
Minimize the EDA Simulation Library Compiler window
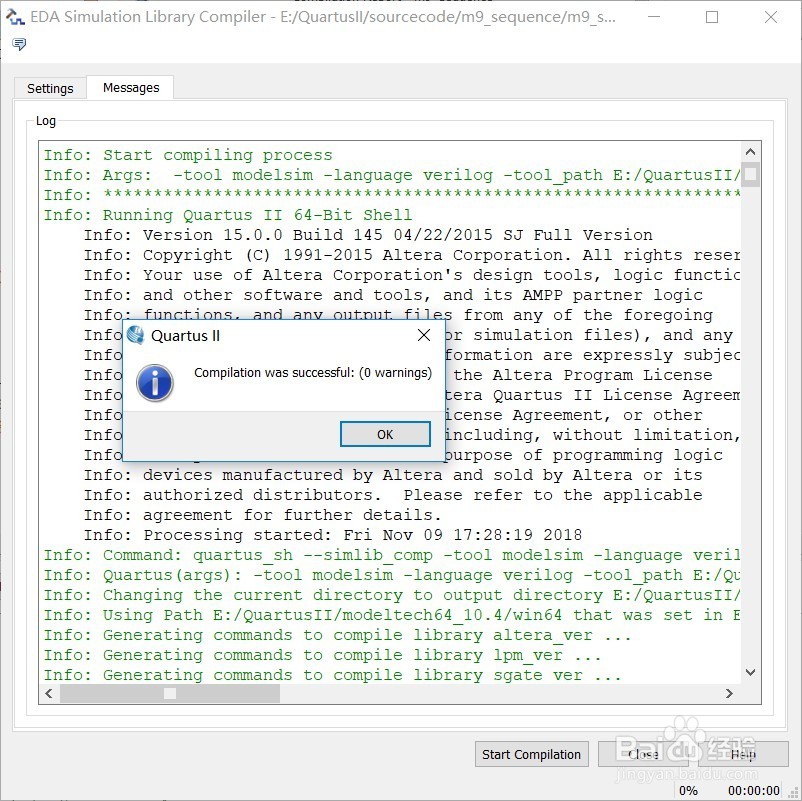(654, 17)
